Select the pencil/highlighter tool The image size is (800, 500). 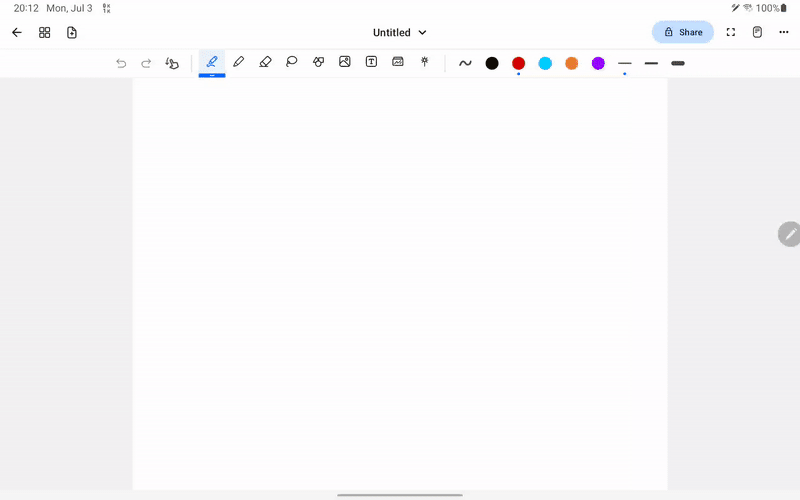[x=238, y=62]
